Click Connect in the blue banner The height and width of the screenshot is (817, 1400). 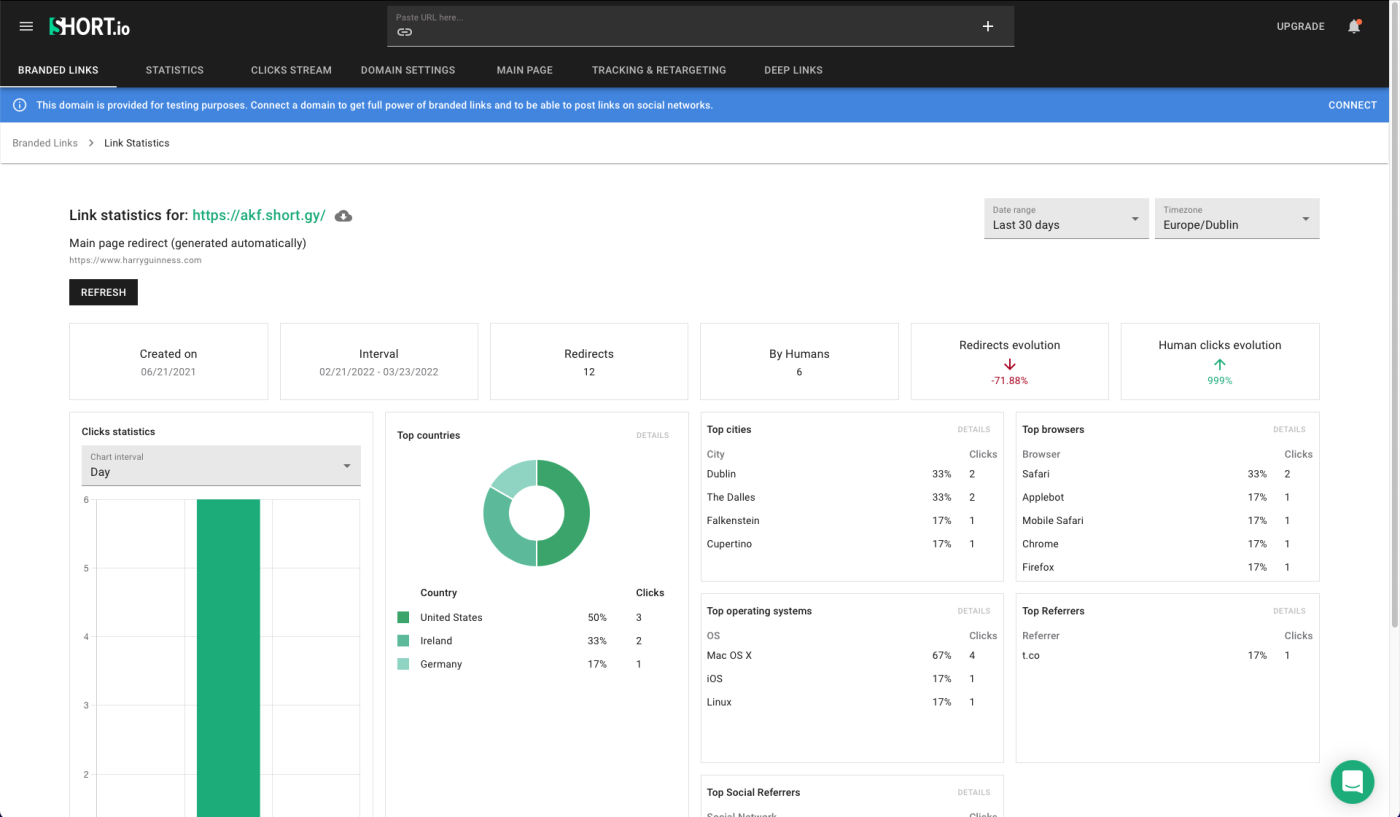(x=1352, y=105)
